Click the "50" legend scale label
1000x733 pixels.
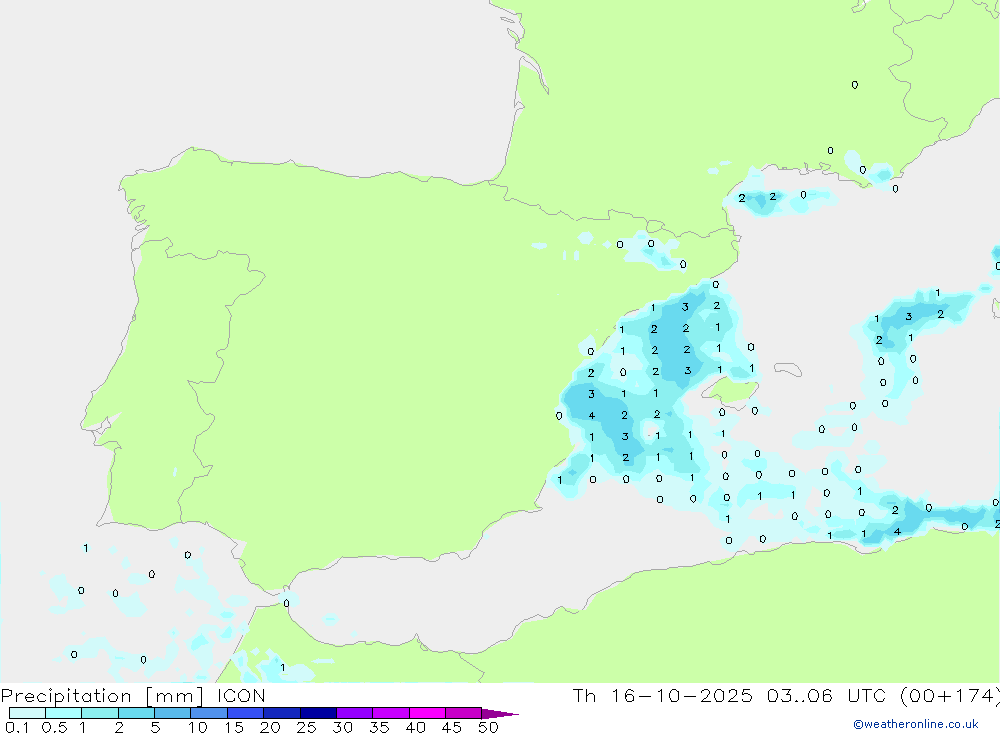tap(489, 727)
